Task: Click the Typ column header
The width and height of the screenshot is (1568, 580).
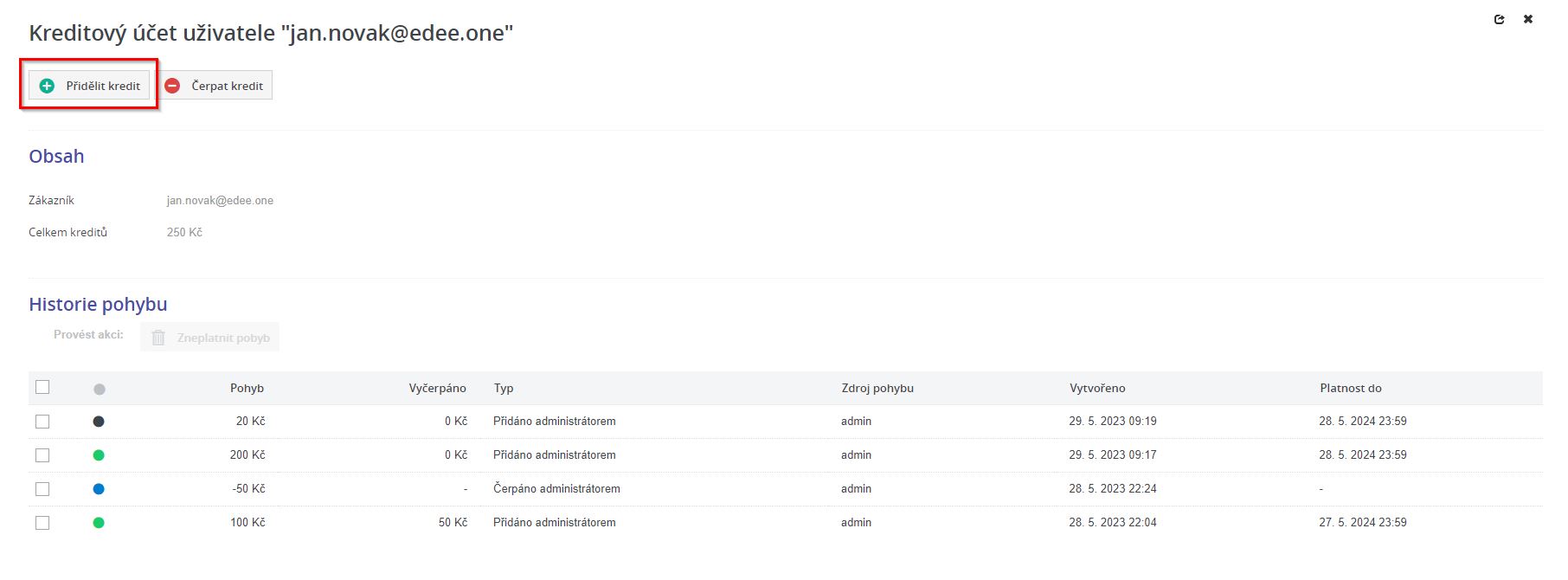Action: (504, 389)
